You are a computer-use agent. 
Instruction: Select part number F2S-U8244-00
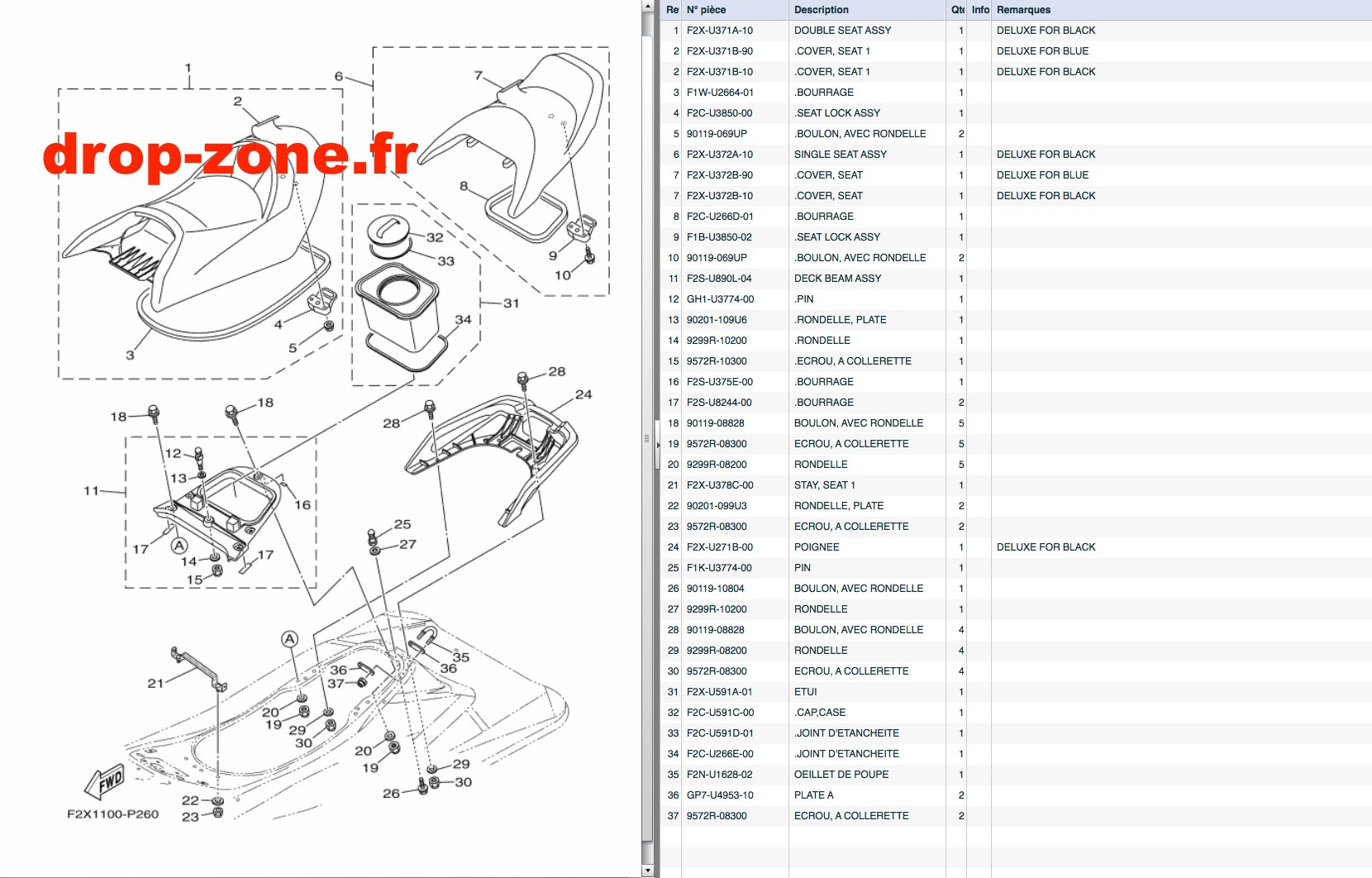click(719, 403)
